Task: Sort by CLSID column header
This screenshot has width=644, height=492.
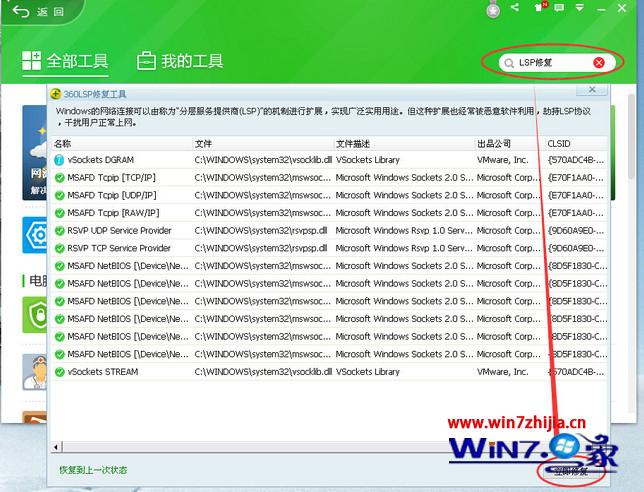Action: pos(576,144)
